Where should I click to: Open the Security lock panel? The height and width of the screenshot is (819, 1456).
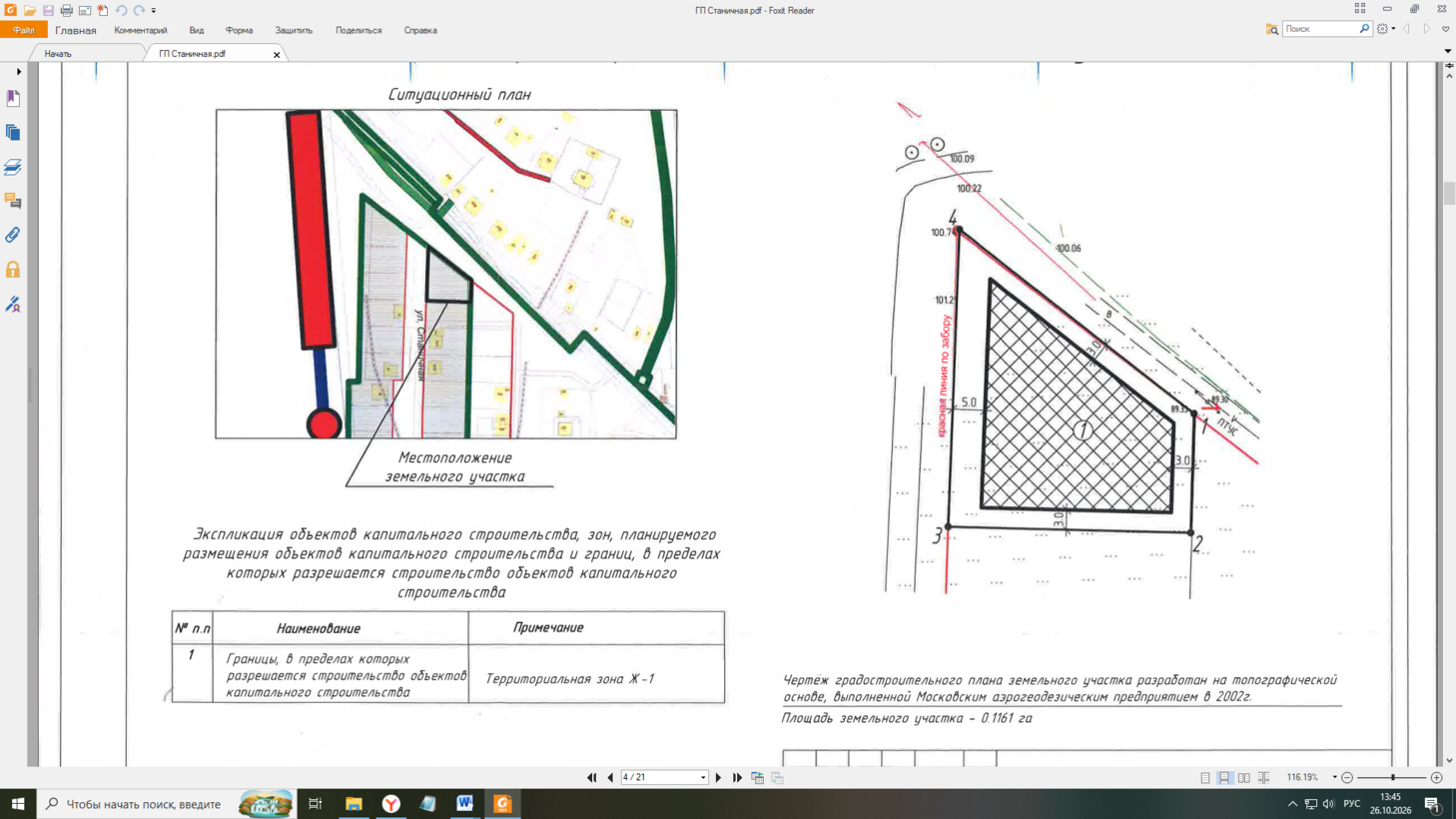(x=13, y=270)
